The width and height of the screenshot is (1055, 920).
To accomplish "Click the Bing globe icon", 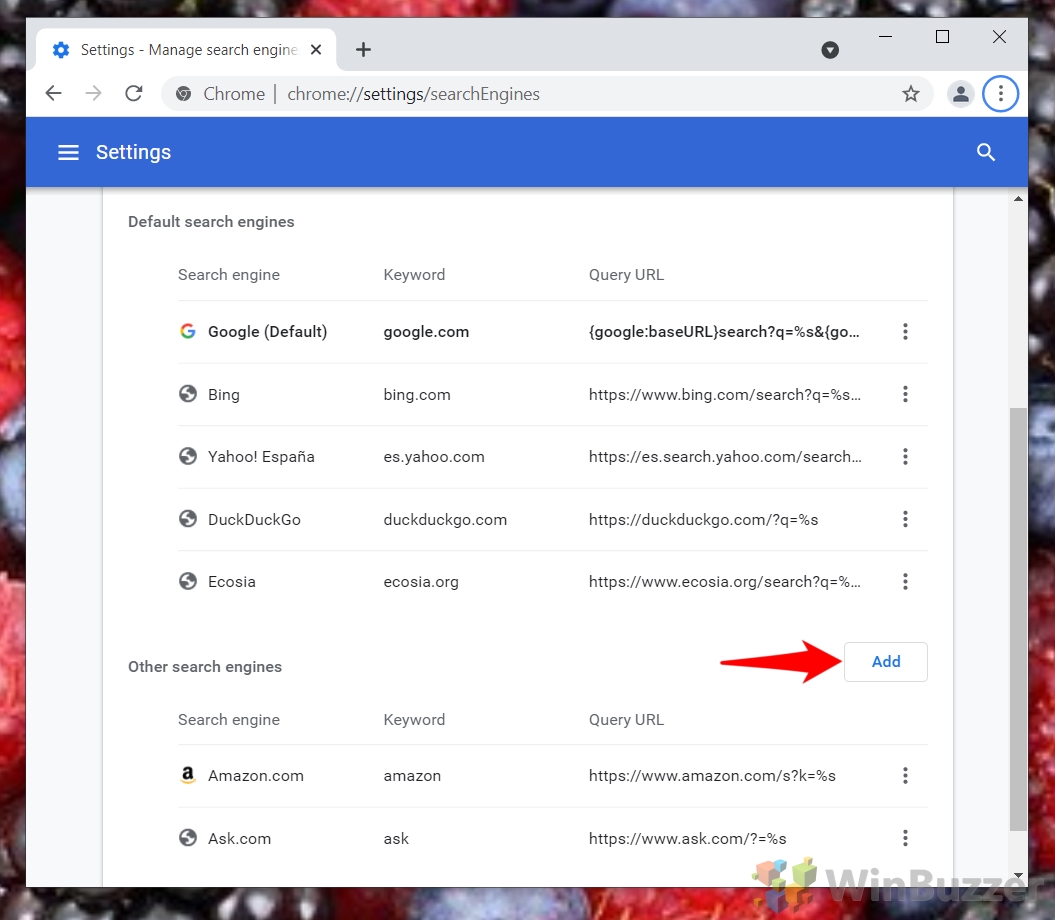I will [x=188, y=394].
